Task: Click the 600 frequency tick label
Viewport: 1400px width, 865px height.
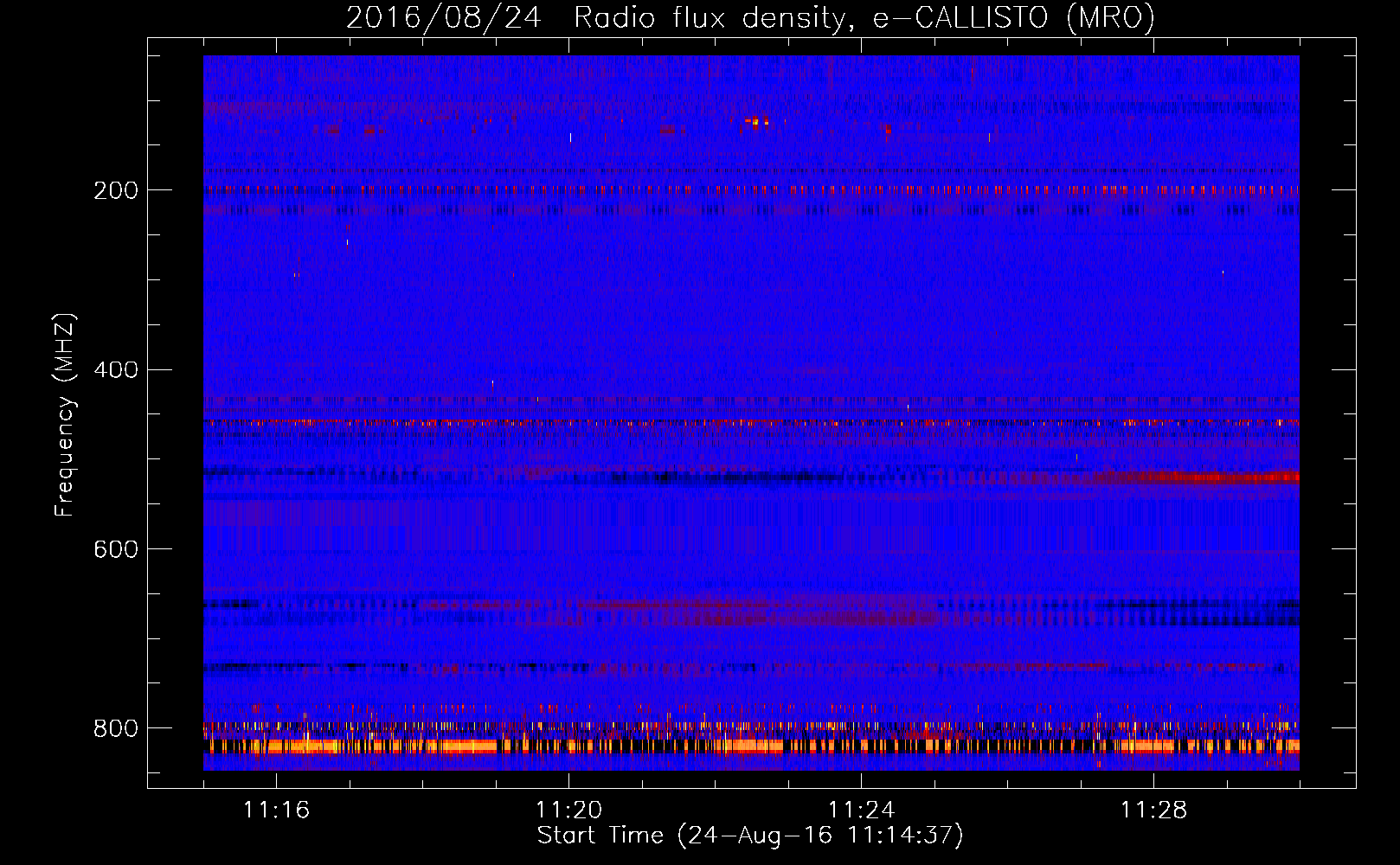Action: point(116,550)
